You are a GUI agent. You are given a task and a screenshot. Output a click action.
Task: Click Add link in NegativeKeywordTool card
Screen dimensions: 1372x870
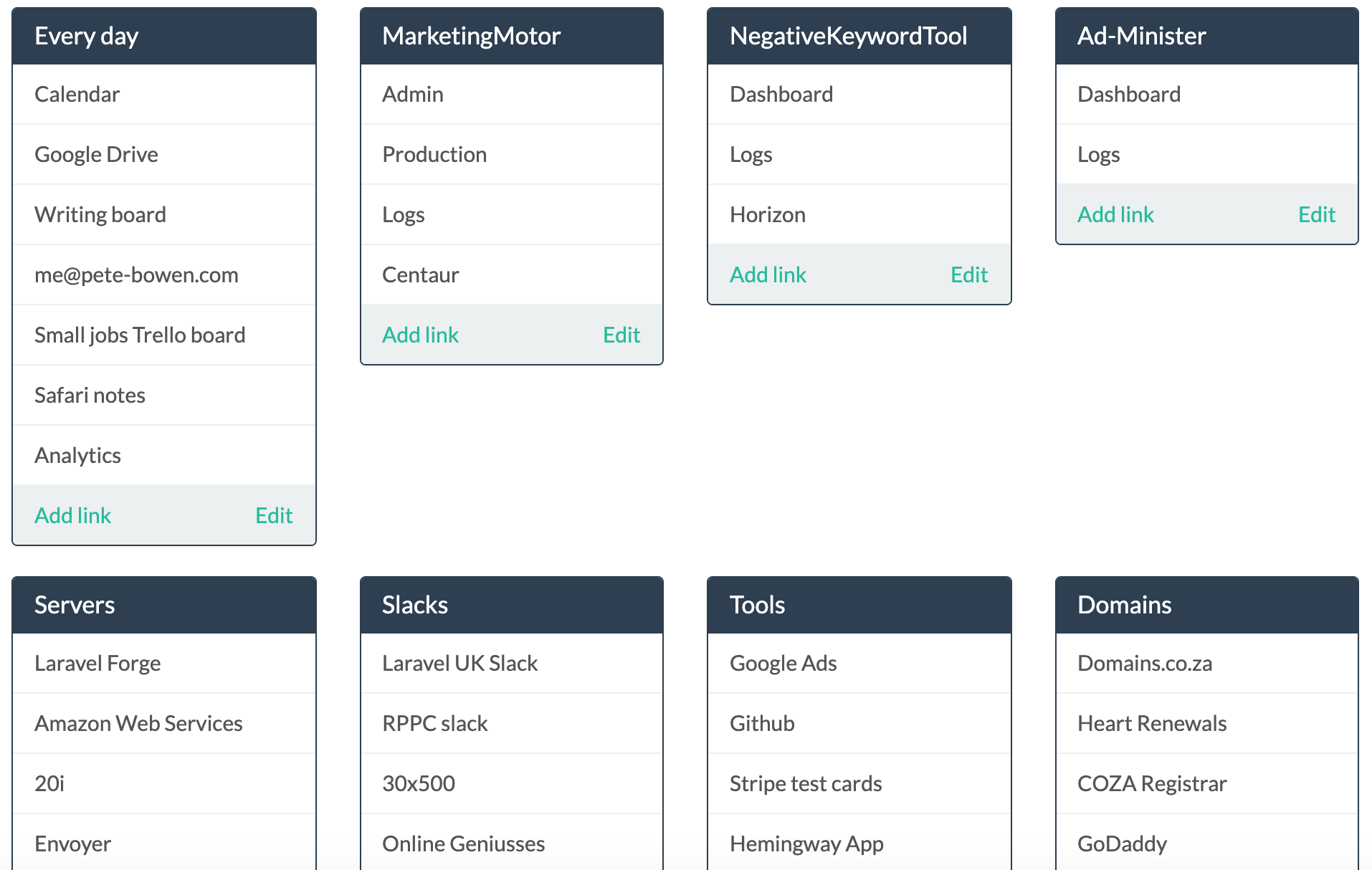pyautogui.click(x=768, y=275)
